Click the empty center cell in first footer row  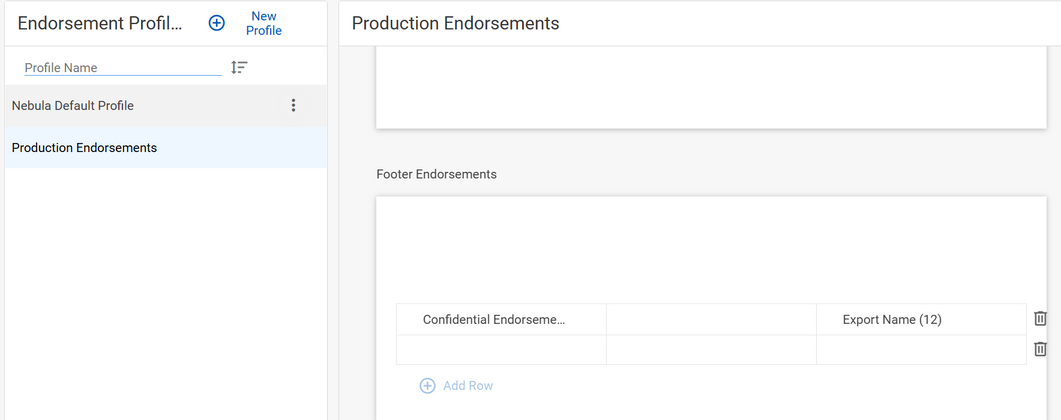pyautogui.click(x=711, y=320)
